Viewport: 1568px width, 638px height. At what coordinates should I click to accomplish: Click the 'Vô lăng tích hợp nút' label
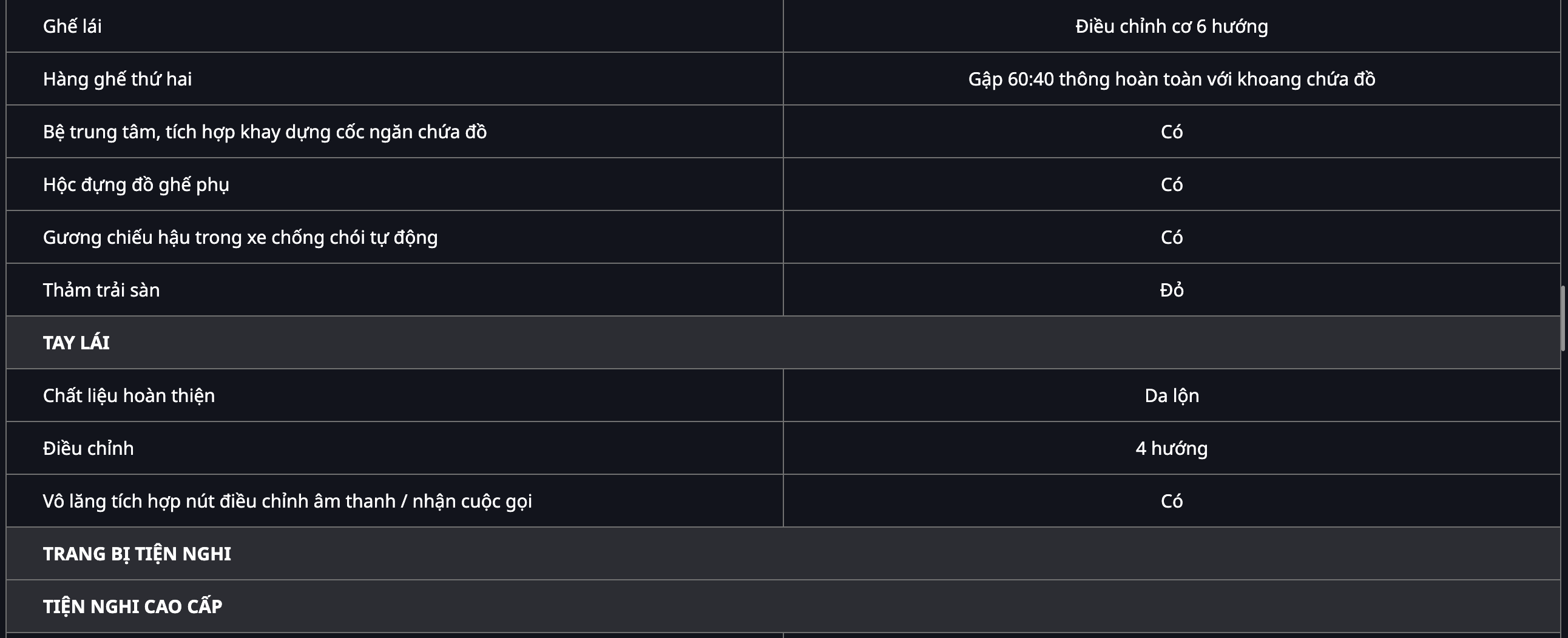287,501
